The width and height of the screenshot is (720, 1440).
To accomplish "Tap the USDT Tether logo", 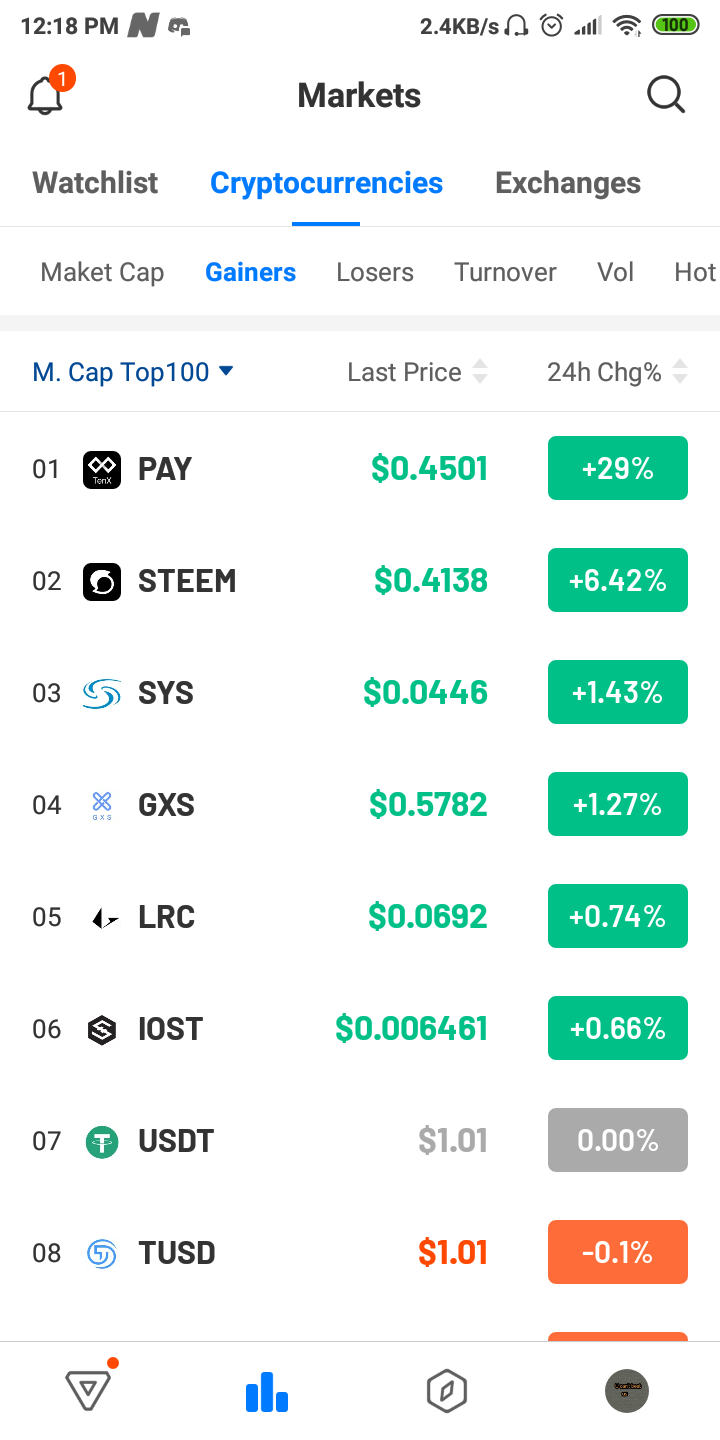I will tap(102, 1141).
